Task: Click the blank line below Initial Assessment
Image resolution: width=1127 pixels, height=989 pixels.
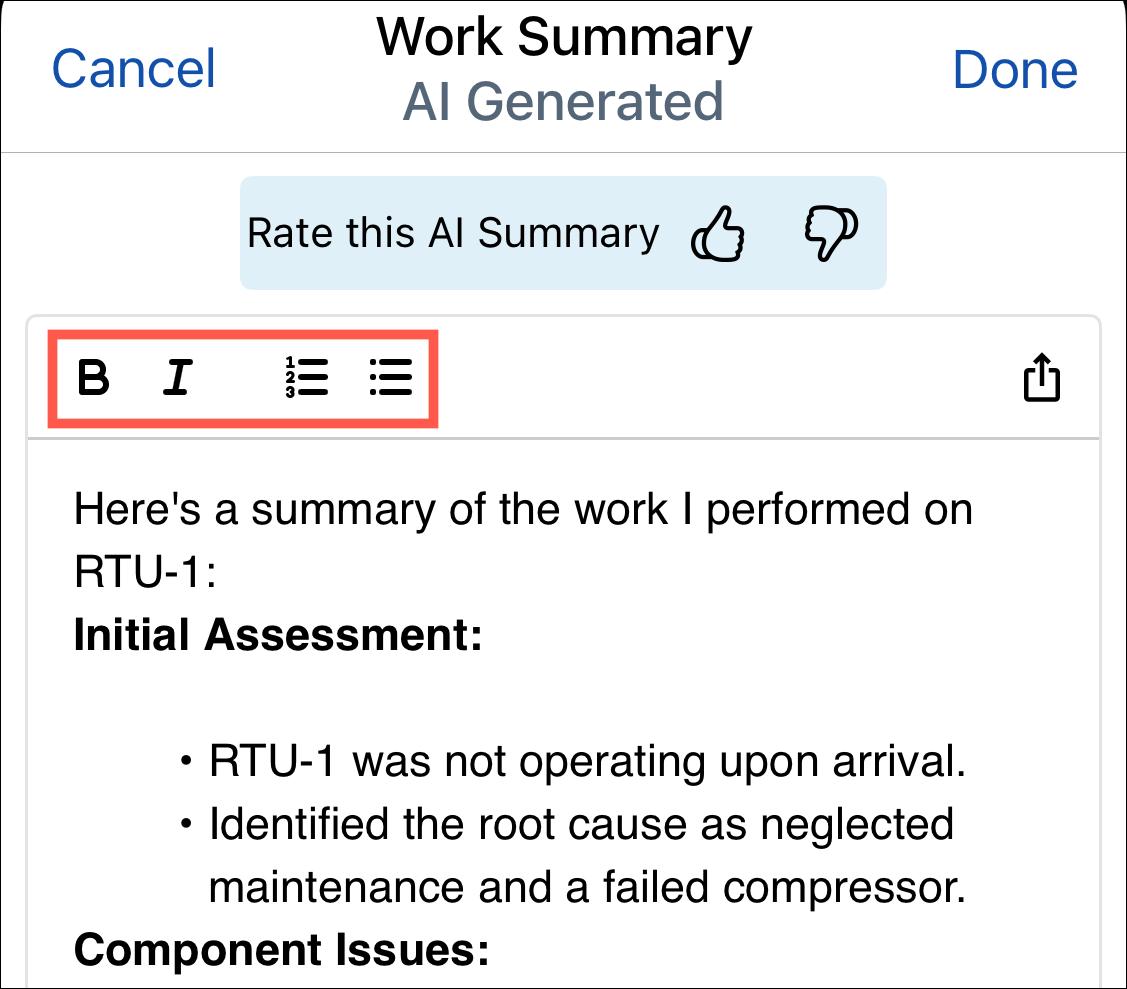Action: (x=563, y=698)
